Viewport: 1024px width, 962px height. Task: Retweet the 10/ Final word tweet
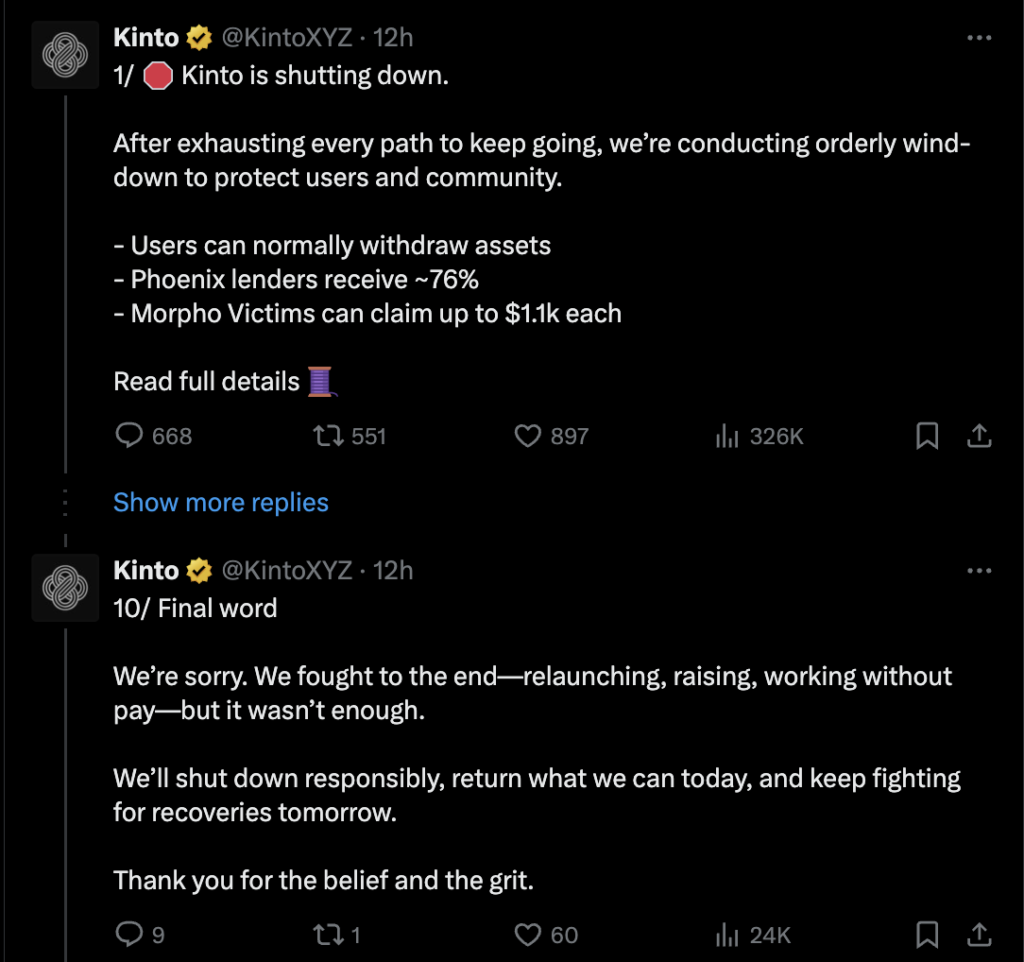point(326,934)
